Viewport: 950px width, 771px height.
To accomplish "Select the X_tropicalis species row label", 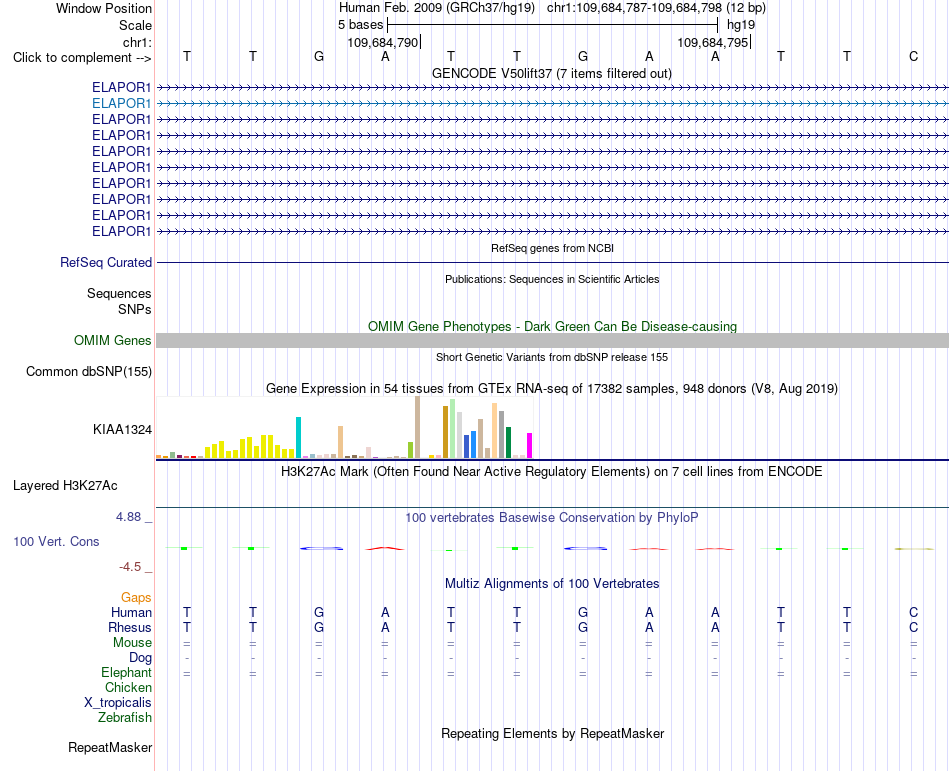I will (x=118, y=703).
